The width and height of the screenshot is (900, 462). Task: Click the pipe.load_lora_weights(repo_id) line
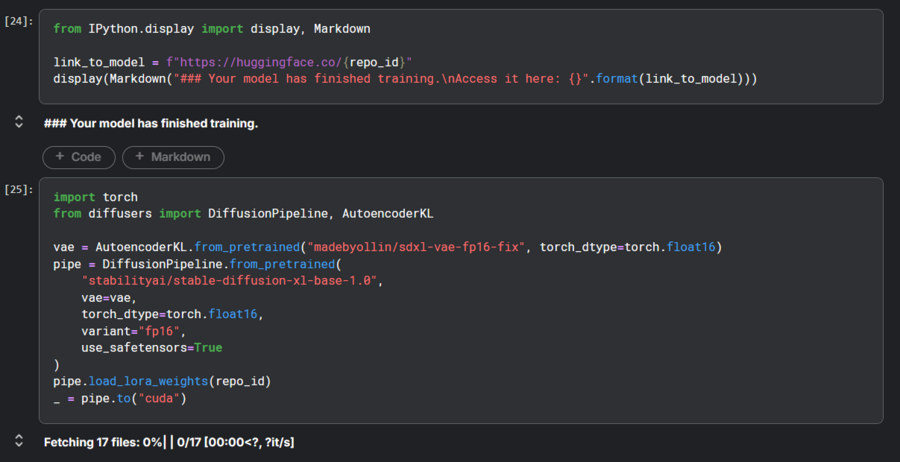[x=162, y=381]
